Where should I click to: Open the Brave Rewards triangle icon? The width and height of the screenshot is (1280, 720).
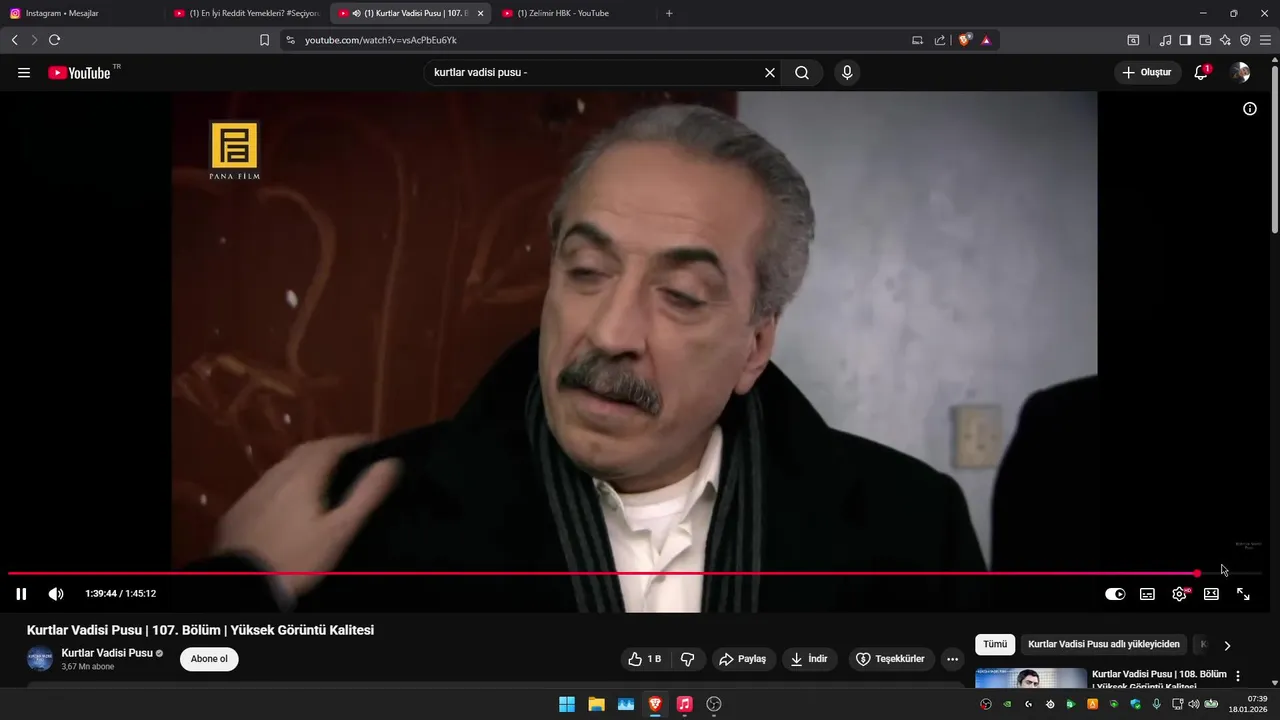click(x=986, y=40)
